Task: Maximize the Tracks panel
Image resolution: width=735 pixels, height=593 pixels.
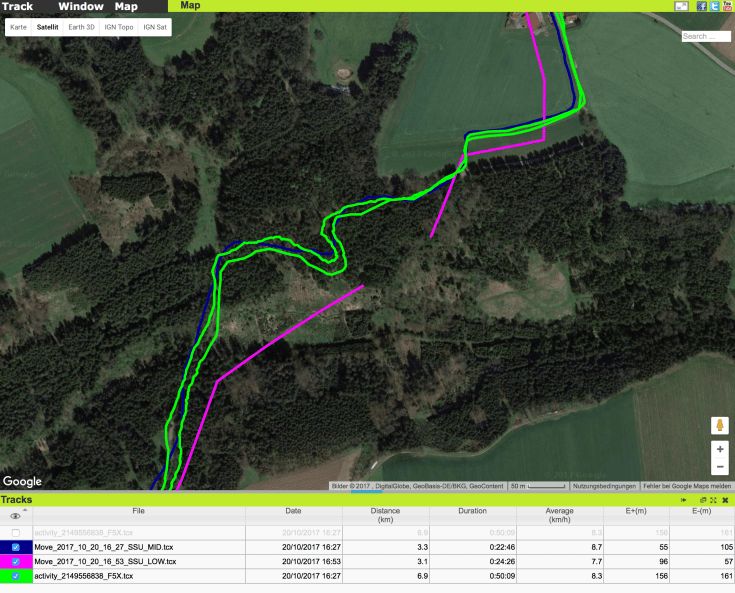Action: coord(714,499)
